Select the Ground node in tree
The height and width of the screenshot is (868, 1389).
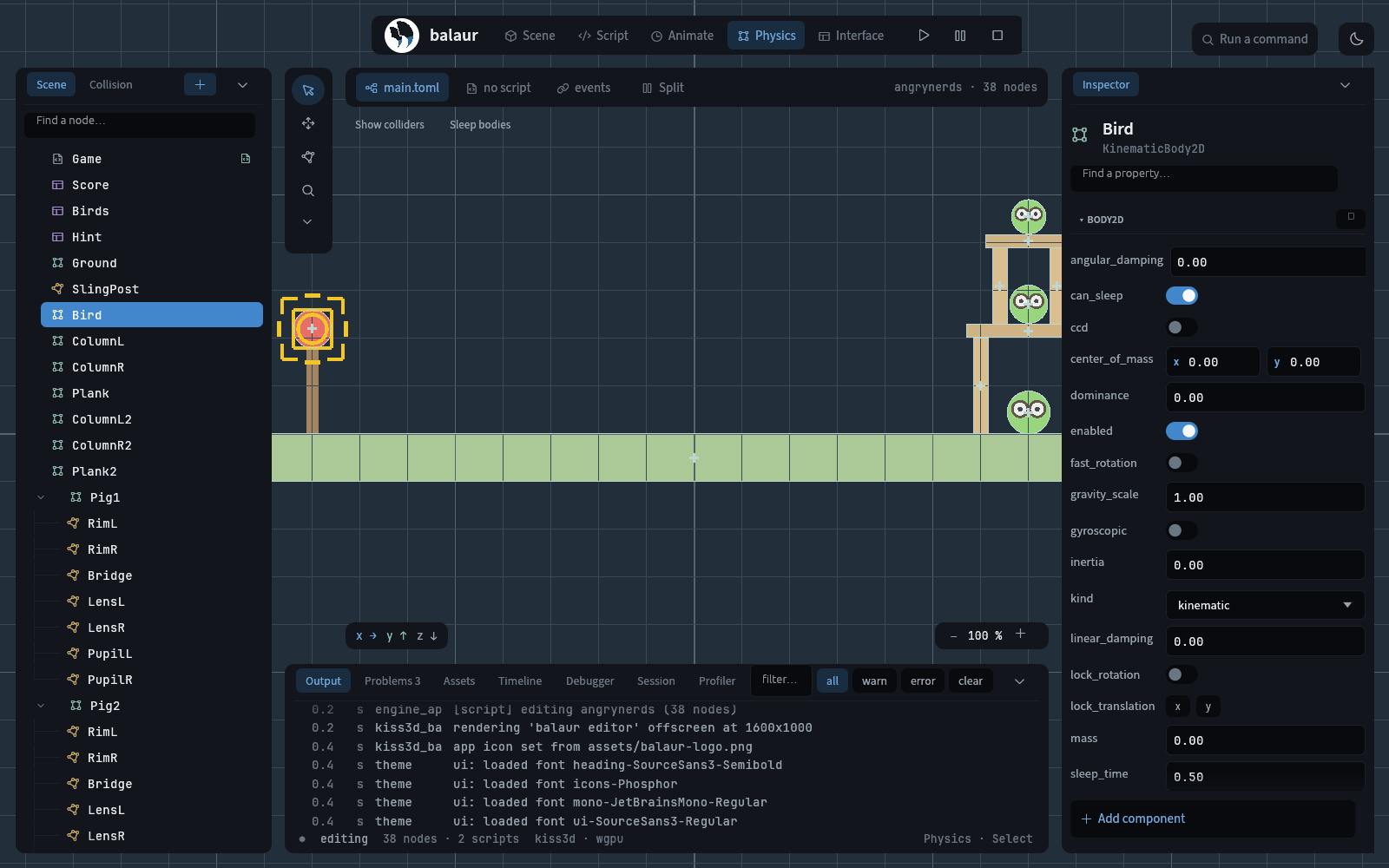pyautogui.click(x=152, y=263)
